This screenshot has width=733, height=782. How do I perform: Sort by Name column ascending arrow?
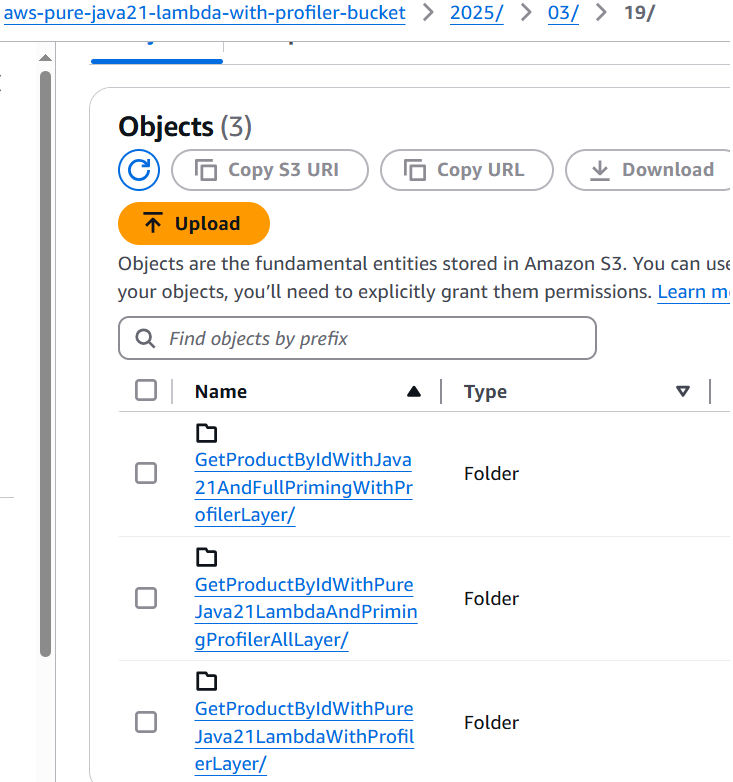[414, 391]
